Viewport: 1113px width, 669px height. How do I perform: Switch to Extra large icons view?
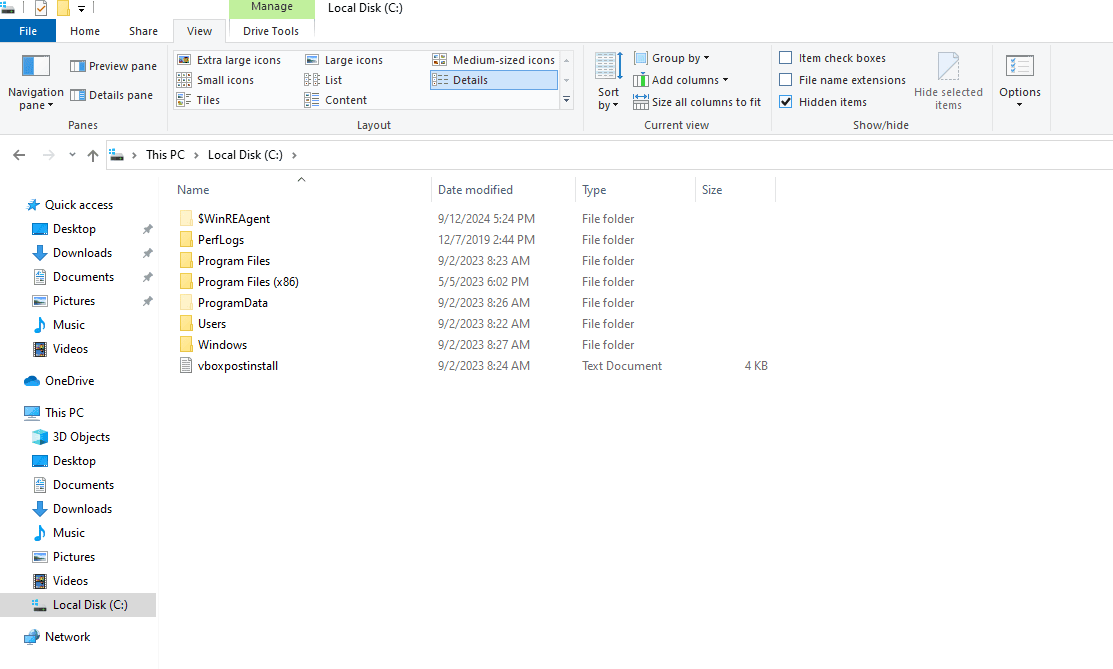pyautogui.click(x=231, y=59)
